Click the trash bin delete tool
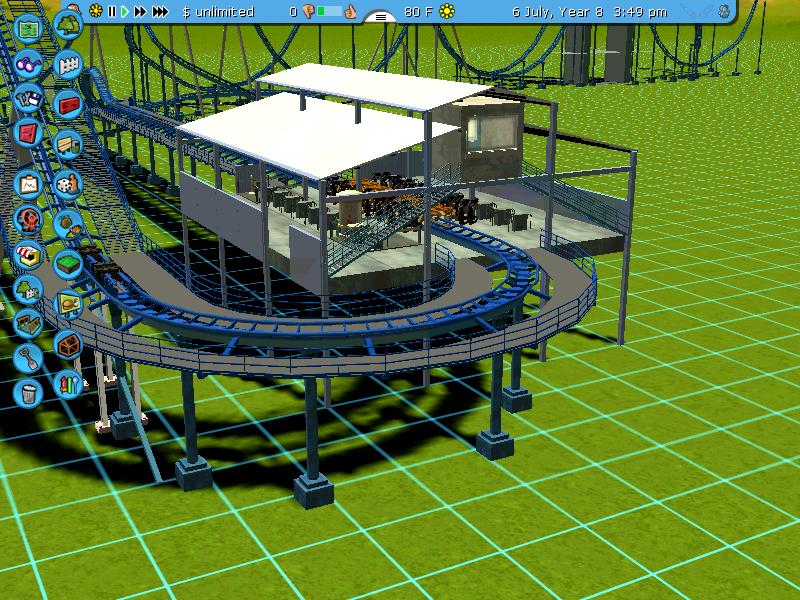Viewport: 800px width, 600px height. [28, 389]
